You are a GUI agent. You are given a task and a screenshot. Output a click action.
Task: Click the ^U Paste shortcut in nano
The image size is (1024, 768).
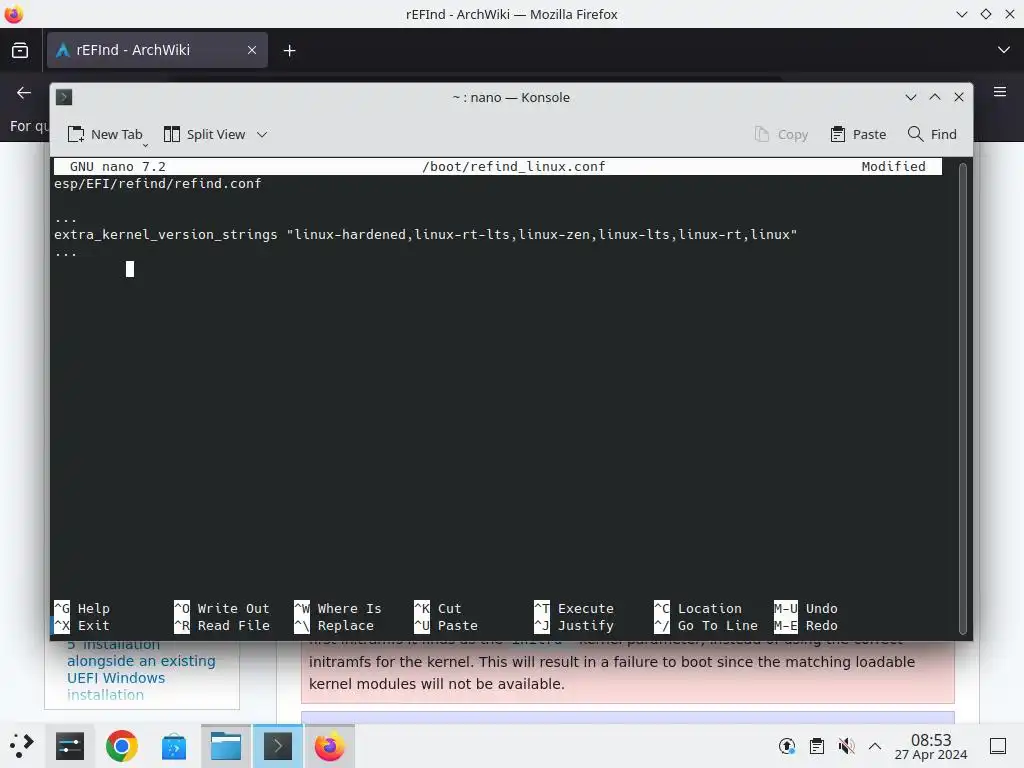(446, 626)
